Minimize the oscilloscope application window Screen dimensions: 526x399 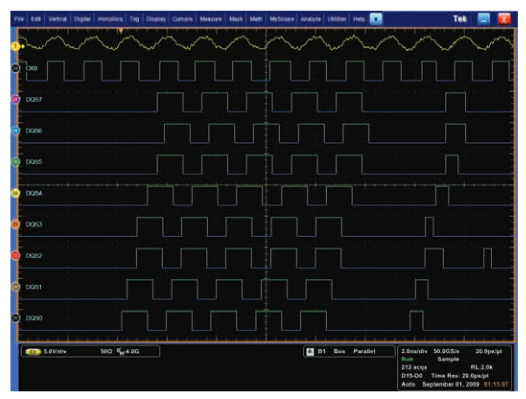[484, 19]
